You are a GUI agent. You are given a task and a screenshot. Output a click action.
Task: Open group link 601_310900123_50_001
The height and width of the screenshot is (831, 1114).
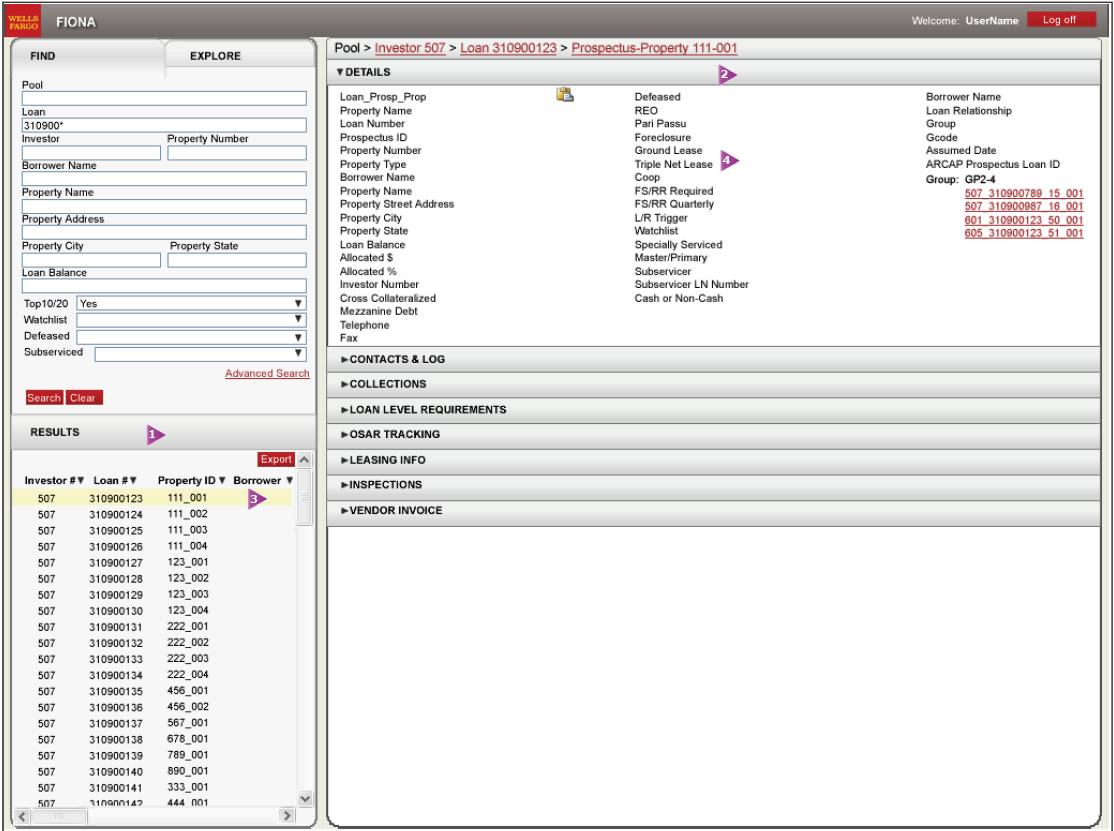(x=1024, y=220)
